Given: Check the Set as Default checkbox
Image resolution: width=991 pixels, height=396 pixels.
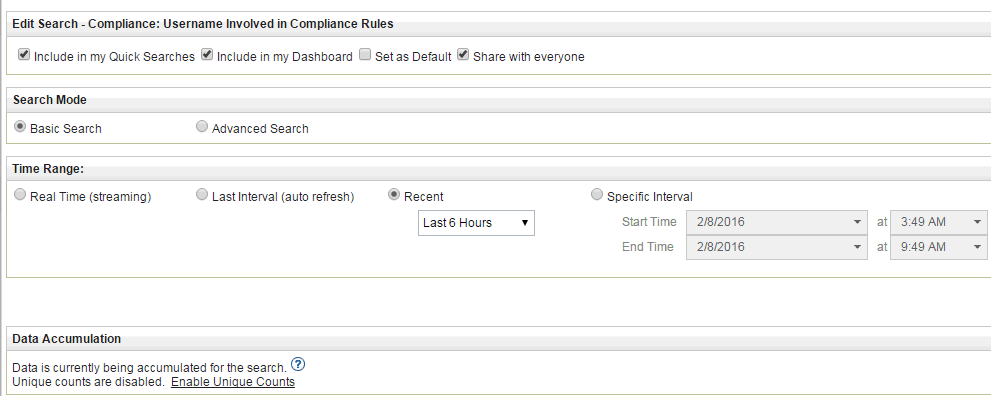Looking at the screenshot, I should 365,55.
